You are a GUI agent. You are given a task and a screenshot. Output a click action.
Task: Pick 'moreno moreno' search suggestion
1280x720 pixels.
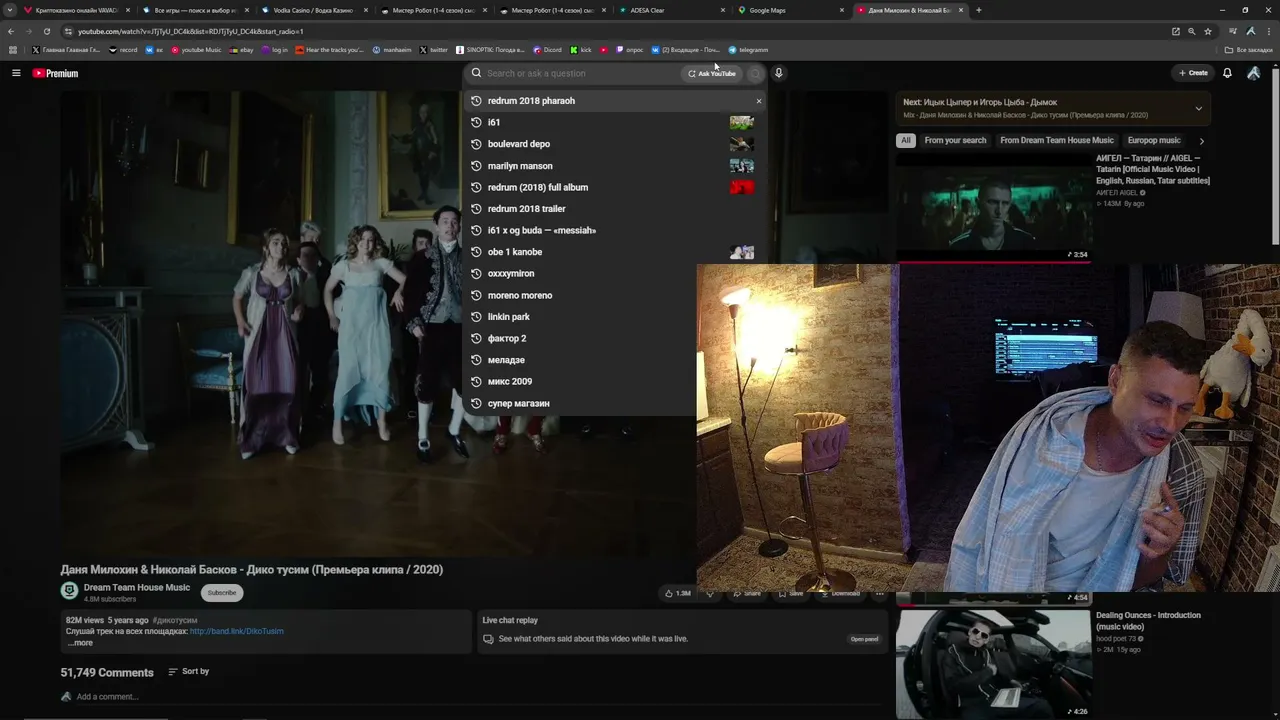coord(520,295)
